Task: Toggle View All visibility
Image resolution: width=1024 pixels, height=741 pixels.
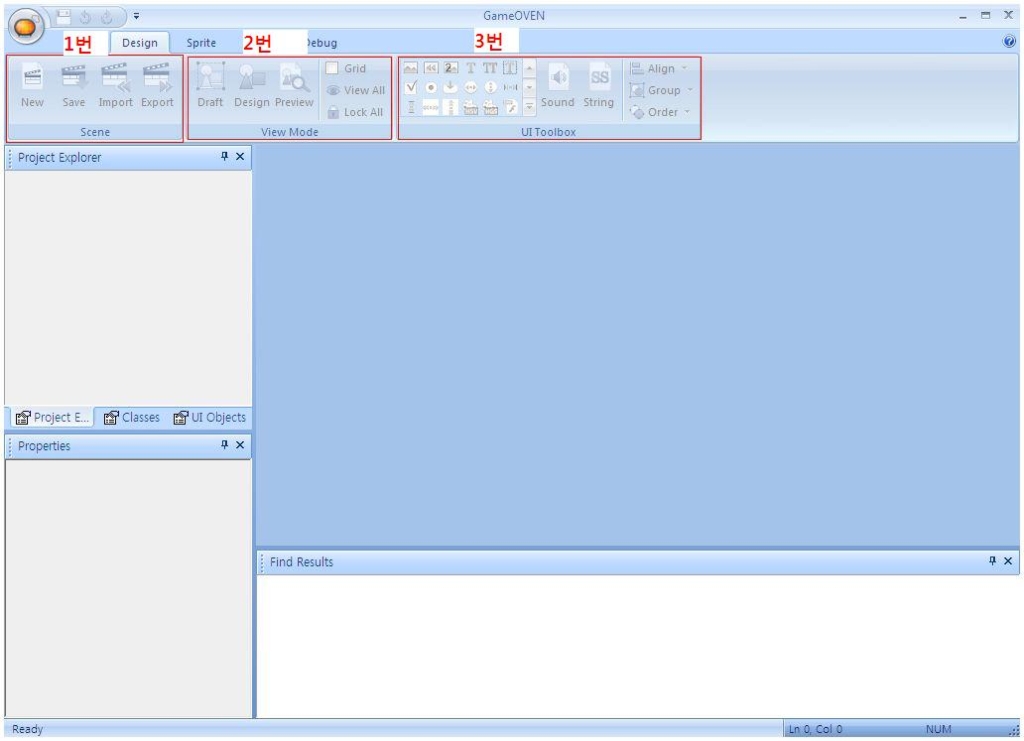Action: click(x=355, y=90)
